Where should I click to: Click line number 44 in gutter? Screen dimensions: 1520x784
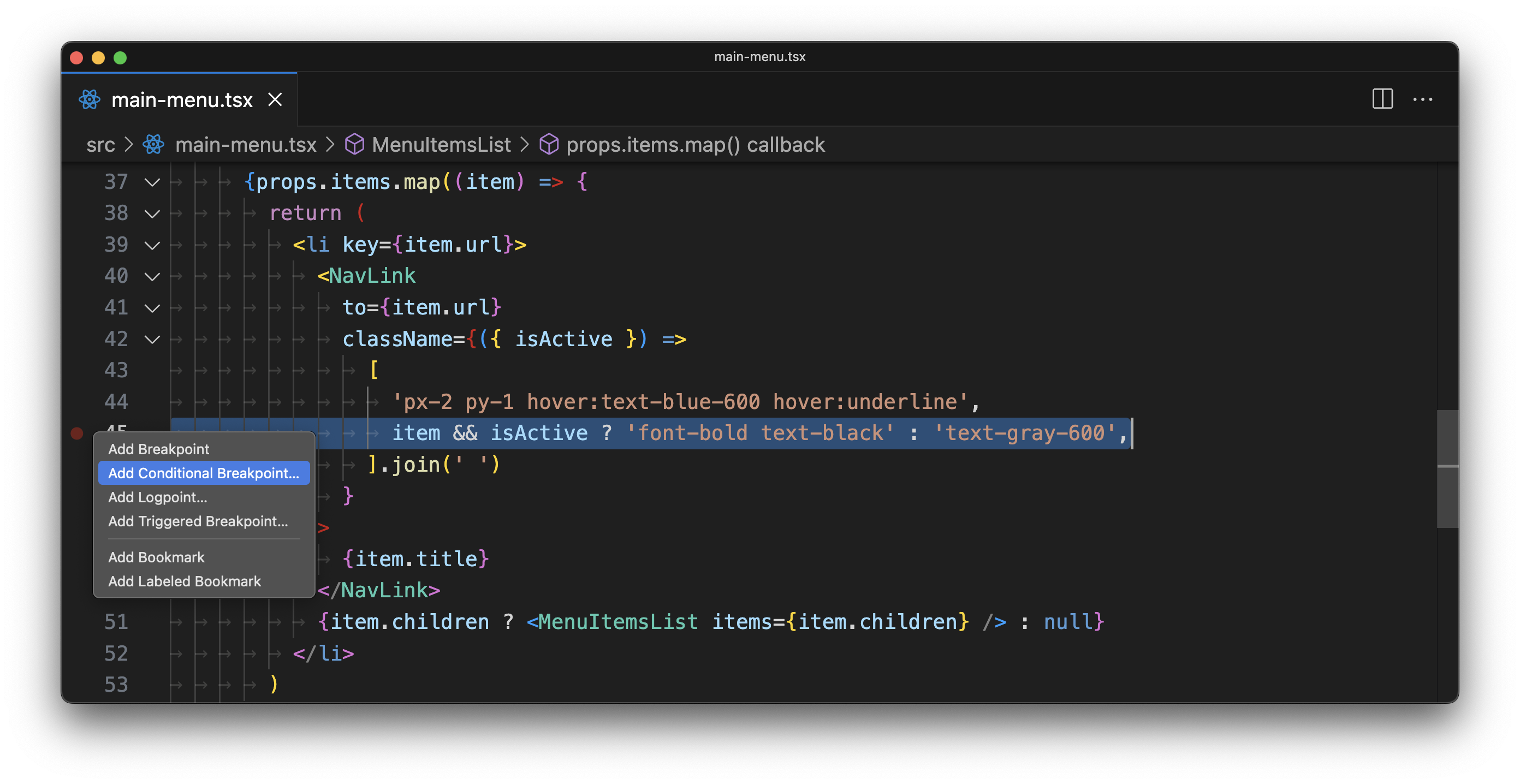(x=116, y=402)
